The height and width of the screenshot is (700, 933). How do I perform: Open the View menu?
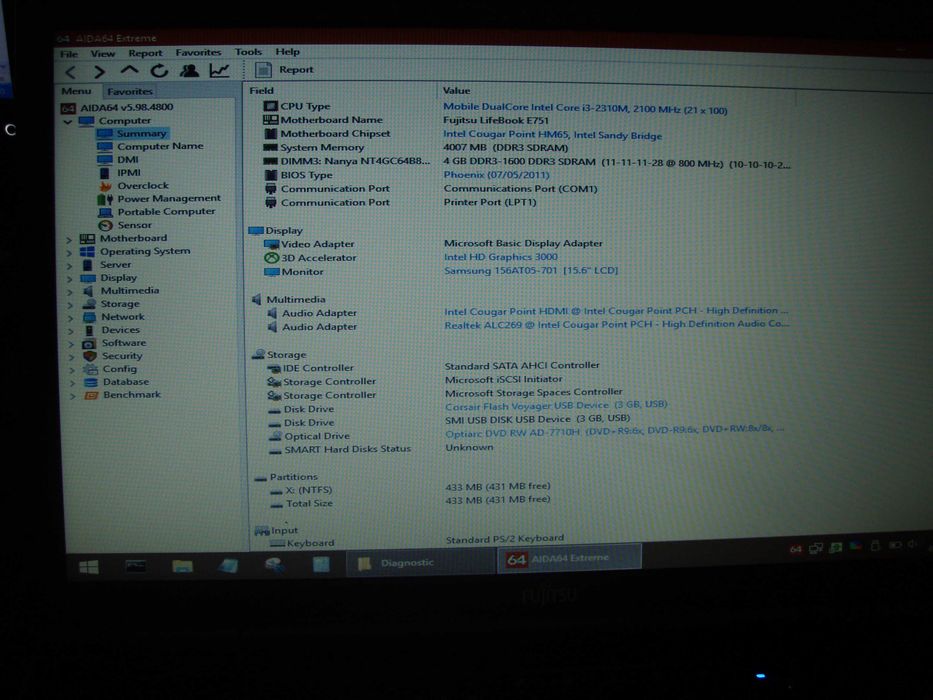(103, 54)
